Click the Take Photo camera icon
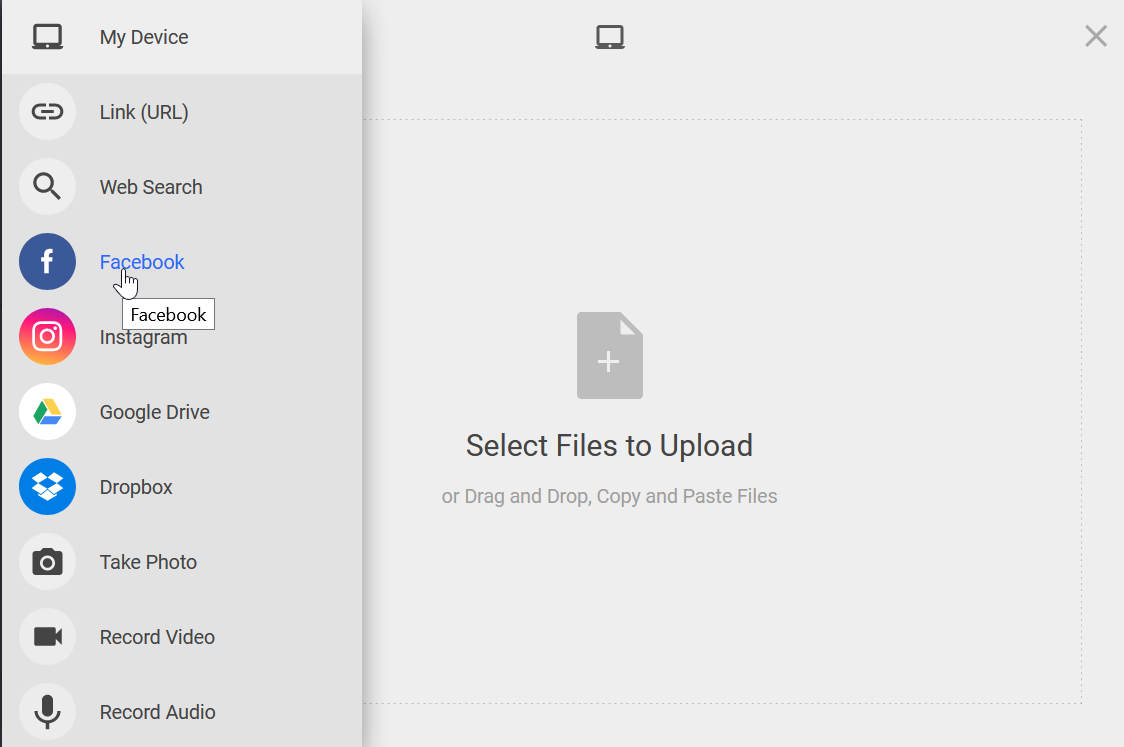 coord(47,562)
